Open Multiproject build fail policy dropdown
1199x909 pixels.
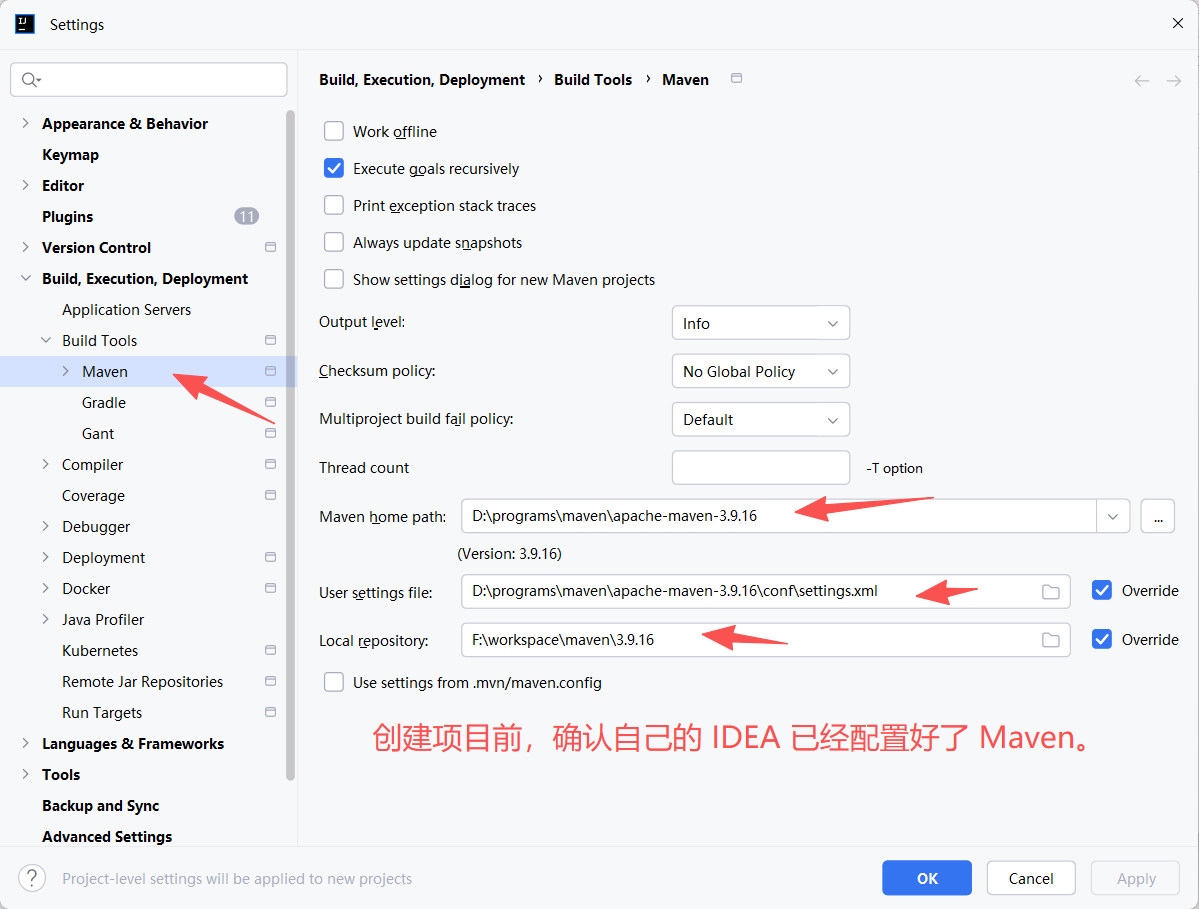tap(761, 420)
